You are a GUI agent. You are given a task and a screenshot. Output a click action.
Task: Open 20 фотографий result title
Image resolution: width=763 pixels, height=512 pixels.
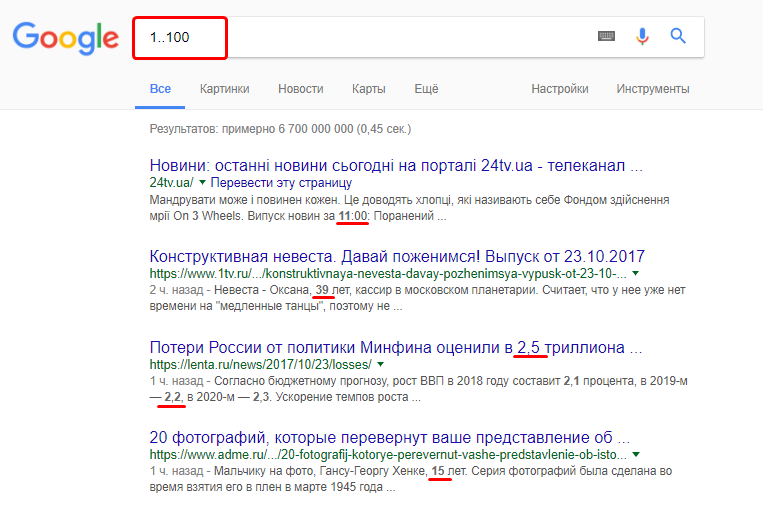(x=389, y=438)
